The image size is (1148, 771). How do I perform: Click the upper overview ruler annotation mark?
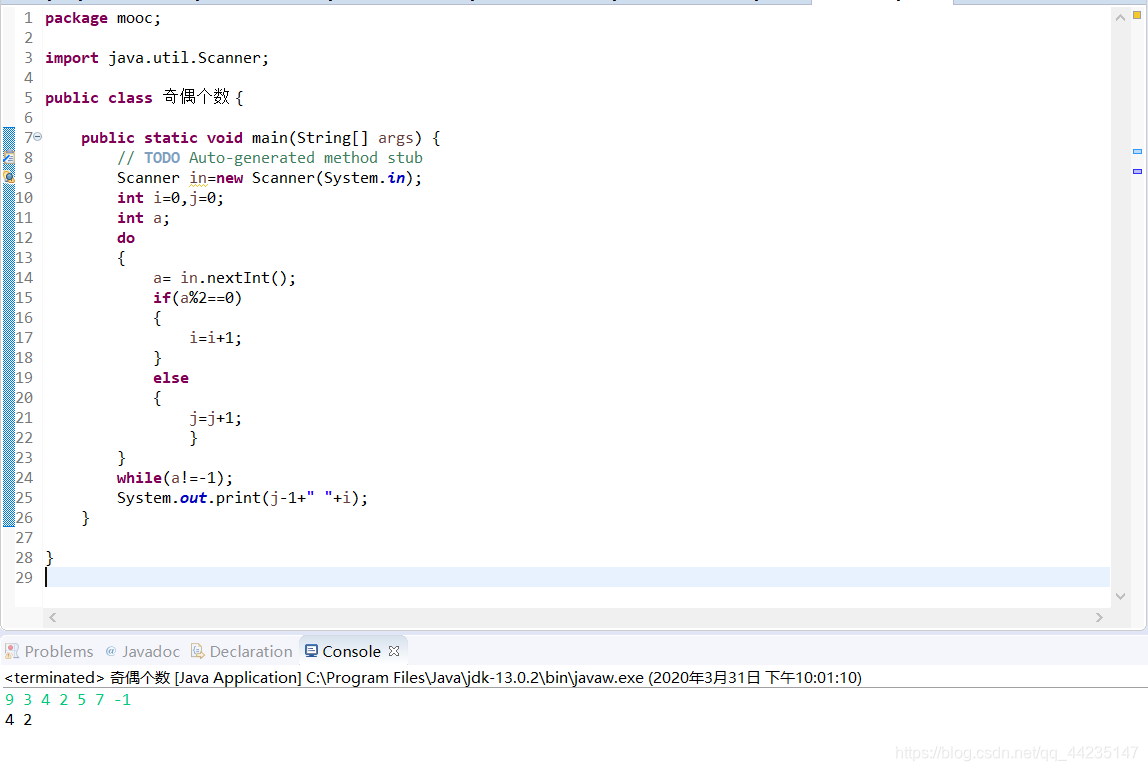point(1137,152)
